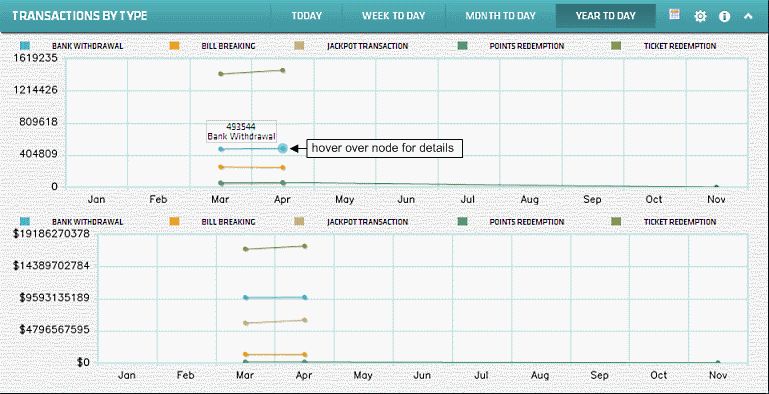This screenshot has height=394, width=769.
Task: Click Jackpot Transaction March node, bottom chart
Action: (246, 323)
